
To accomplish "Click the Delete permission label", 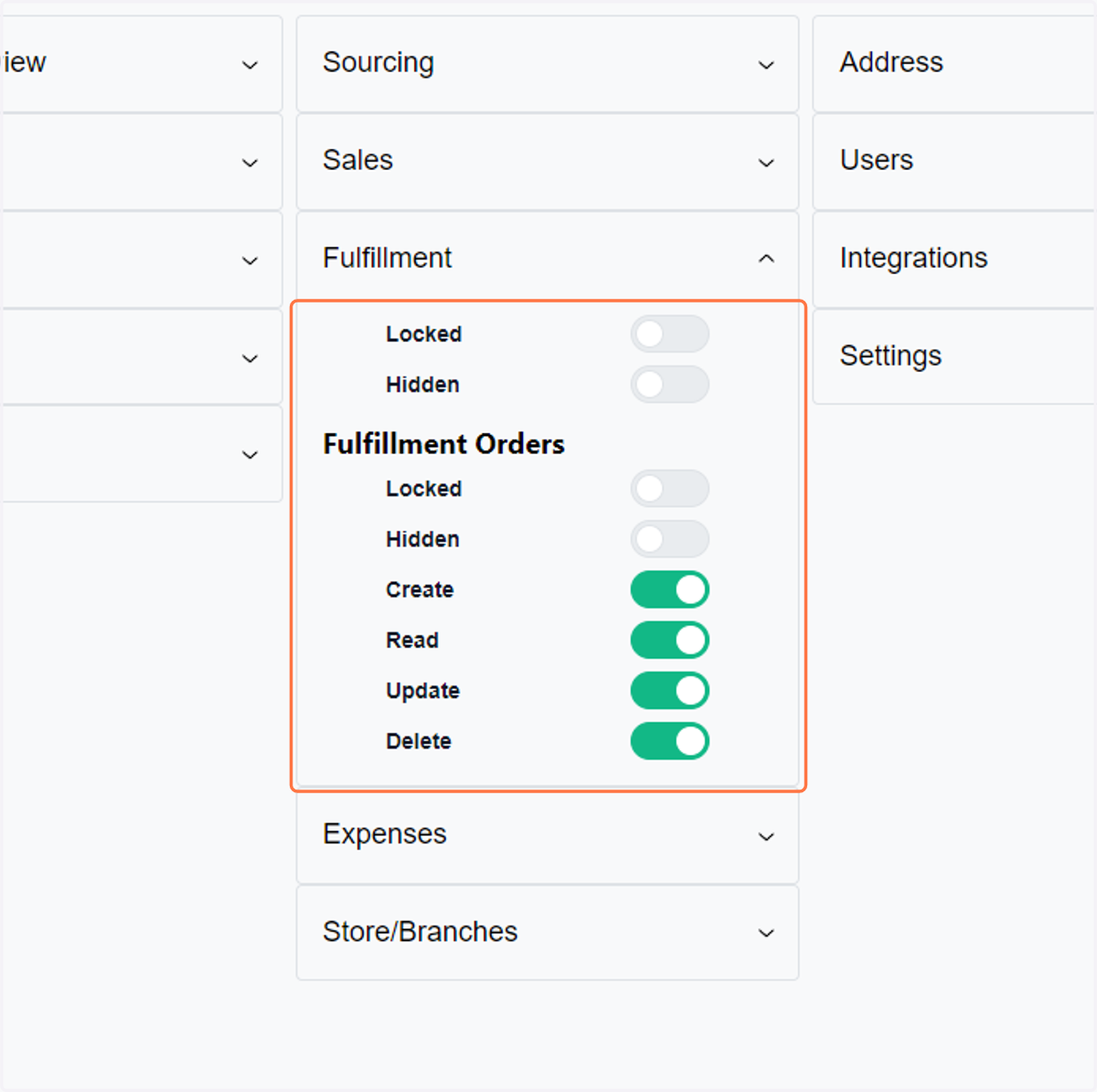I will point(419,741).
